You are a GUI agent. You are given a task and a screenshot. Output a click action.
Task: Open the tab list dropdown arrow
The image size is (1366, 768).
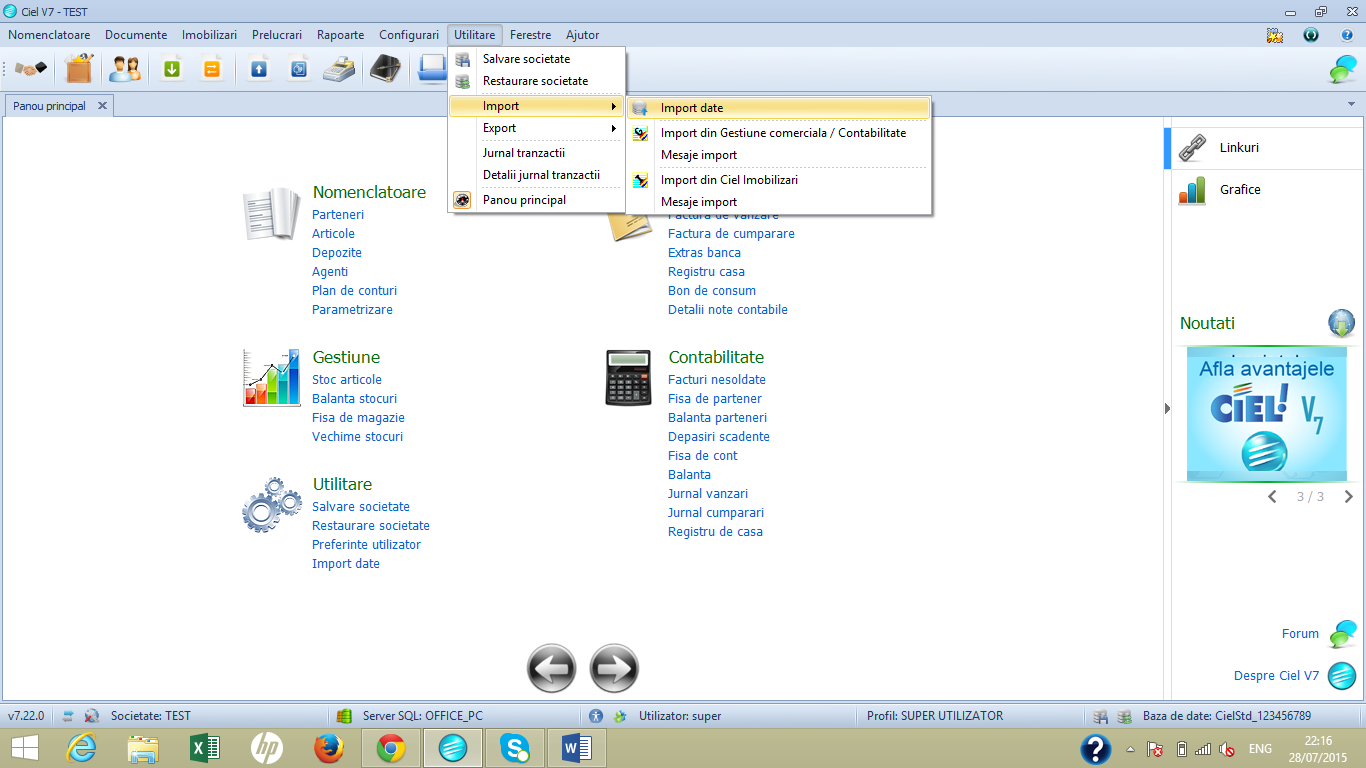(1352, 104)
